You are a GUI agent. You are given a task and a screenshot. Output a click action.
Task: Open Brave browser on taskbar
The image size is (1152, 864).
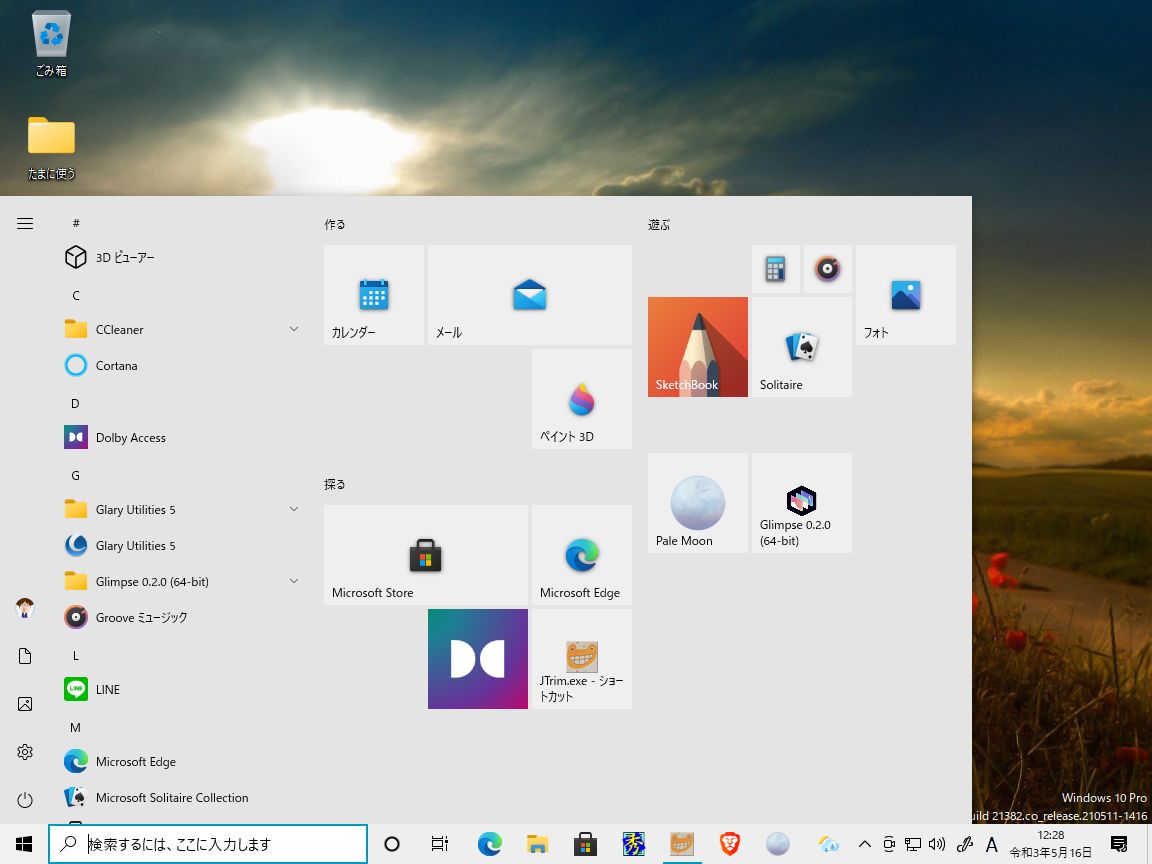(730, 844)
